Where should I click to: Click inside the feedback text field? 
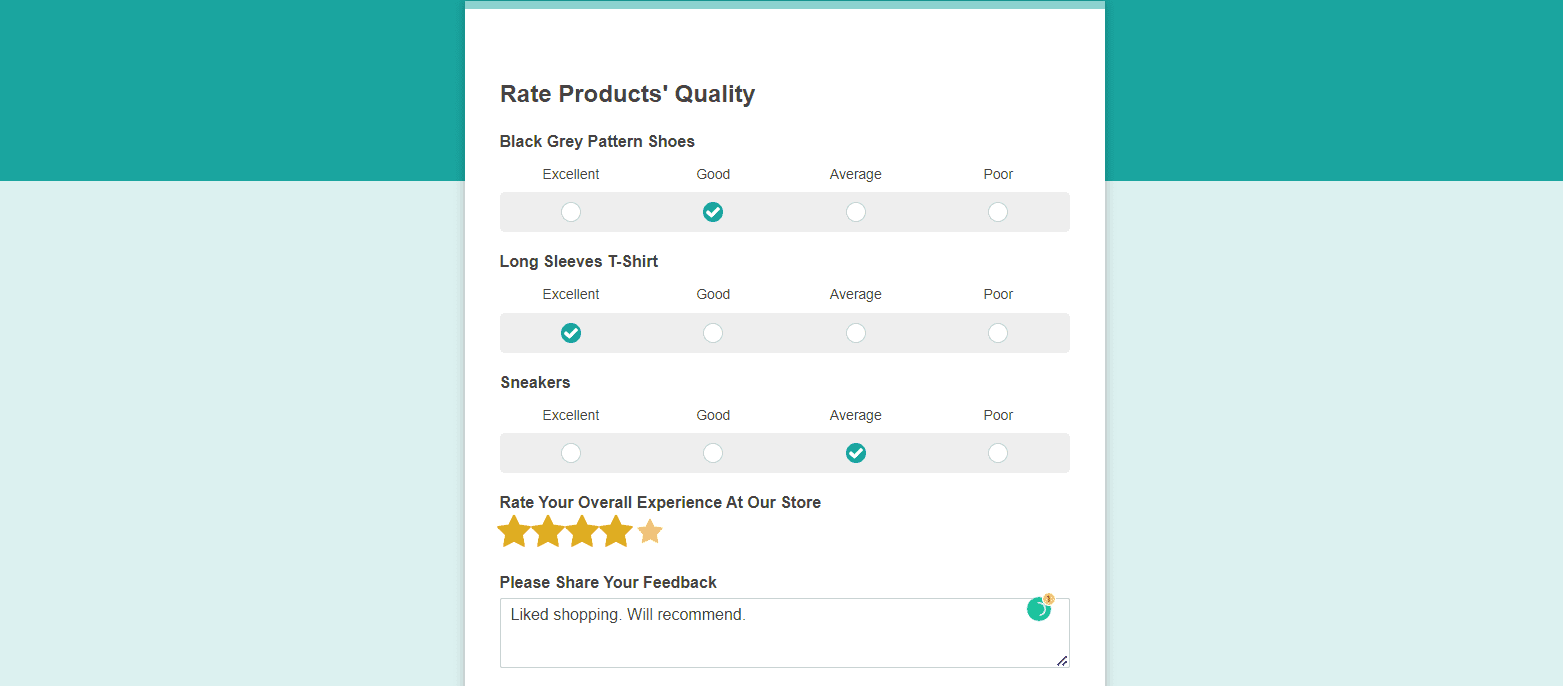coord(760,640)
